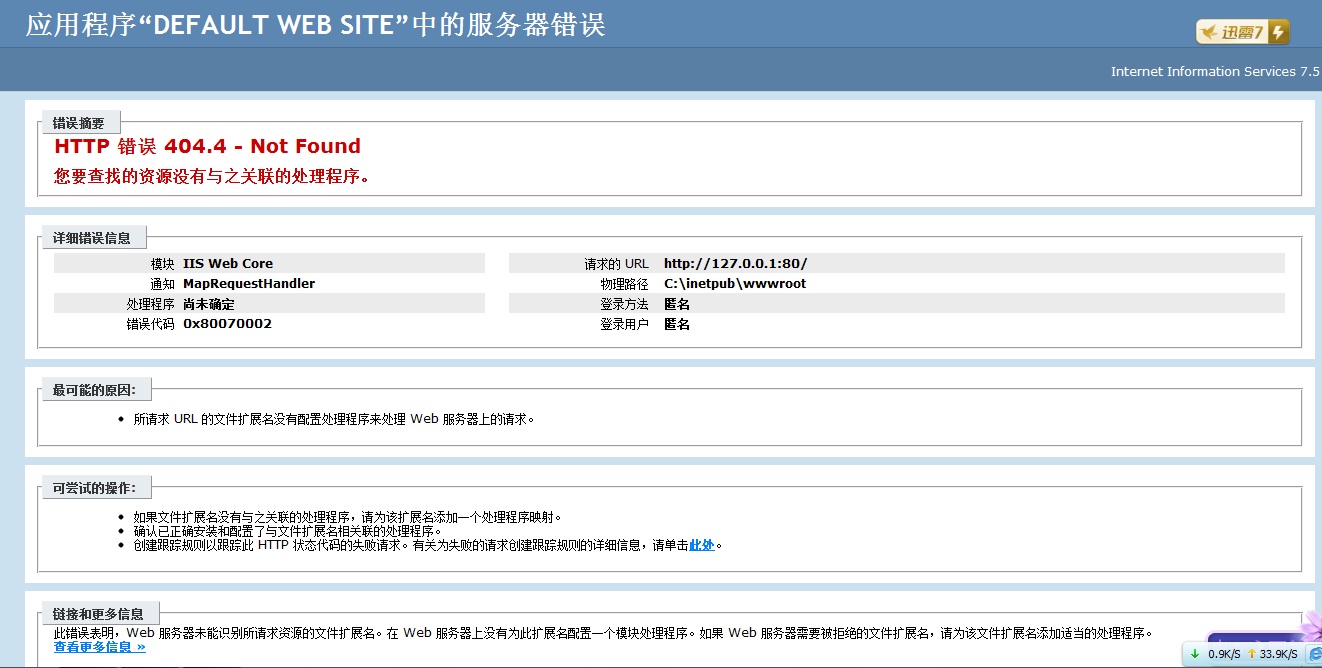
Task: Click the Internet Information Services 7.5 text
Action: click(1215, 72)
